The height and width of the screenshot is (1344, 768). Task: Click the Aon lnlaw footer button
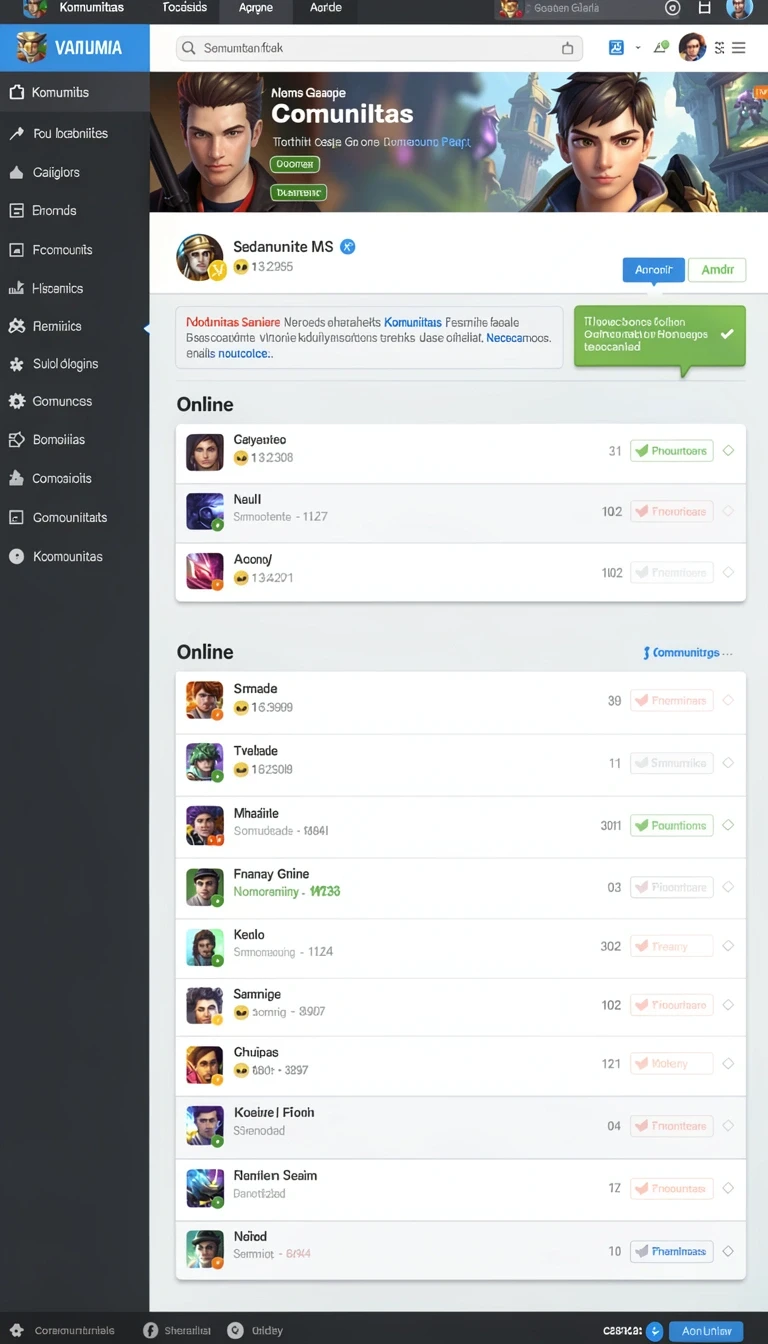coord(707,1331)
